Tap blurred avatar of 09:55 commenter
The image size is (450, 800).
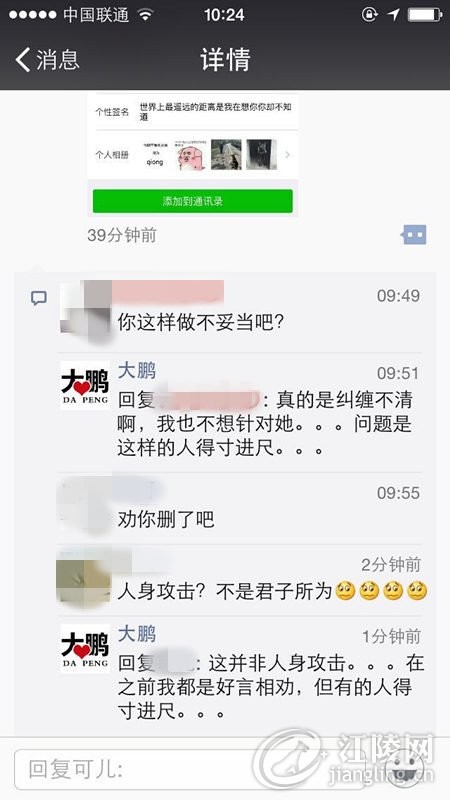(x=85, y=506)
